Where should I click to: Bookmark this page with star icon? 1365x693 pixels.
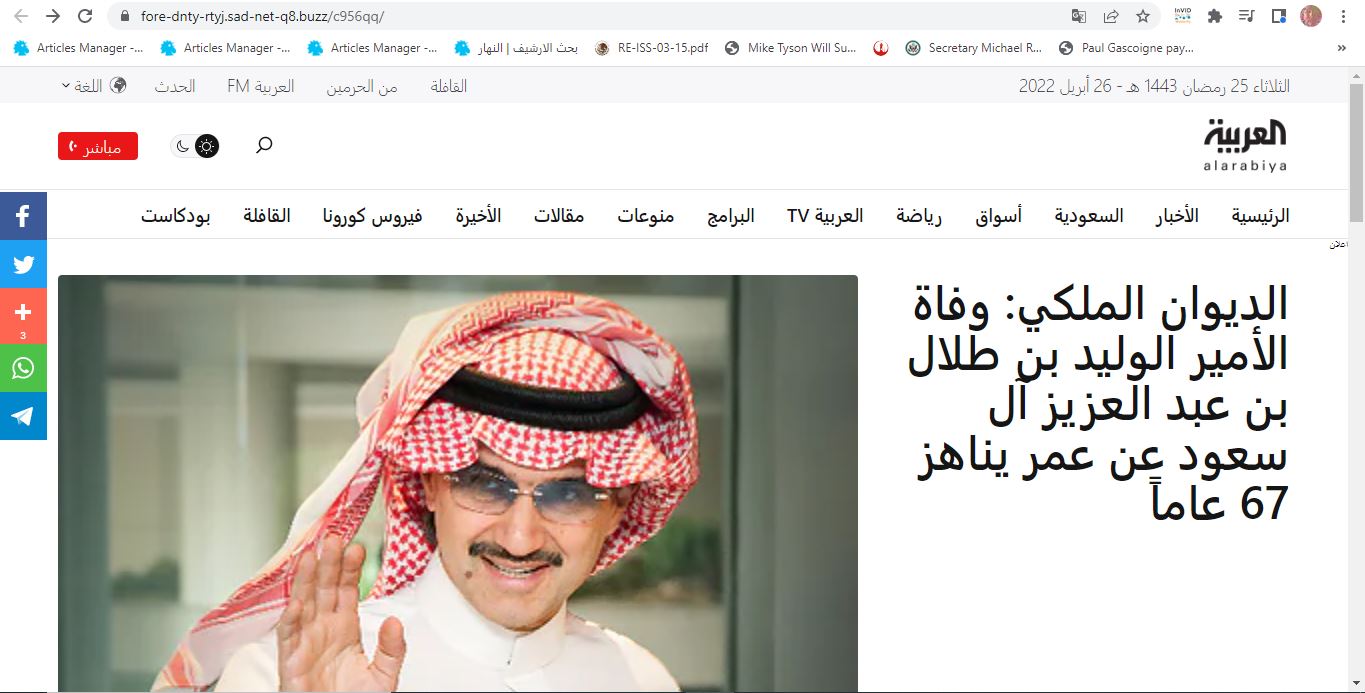[x=1142, y=16]
